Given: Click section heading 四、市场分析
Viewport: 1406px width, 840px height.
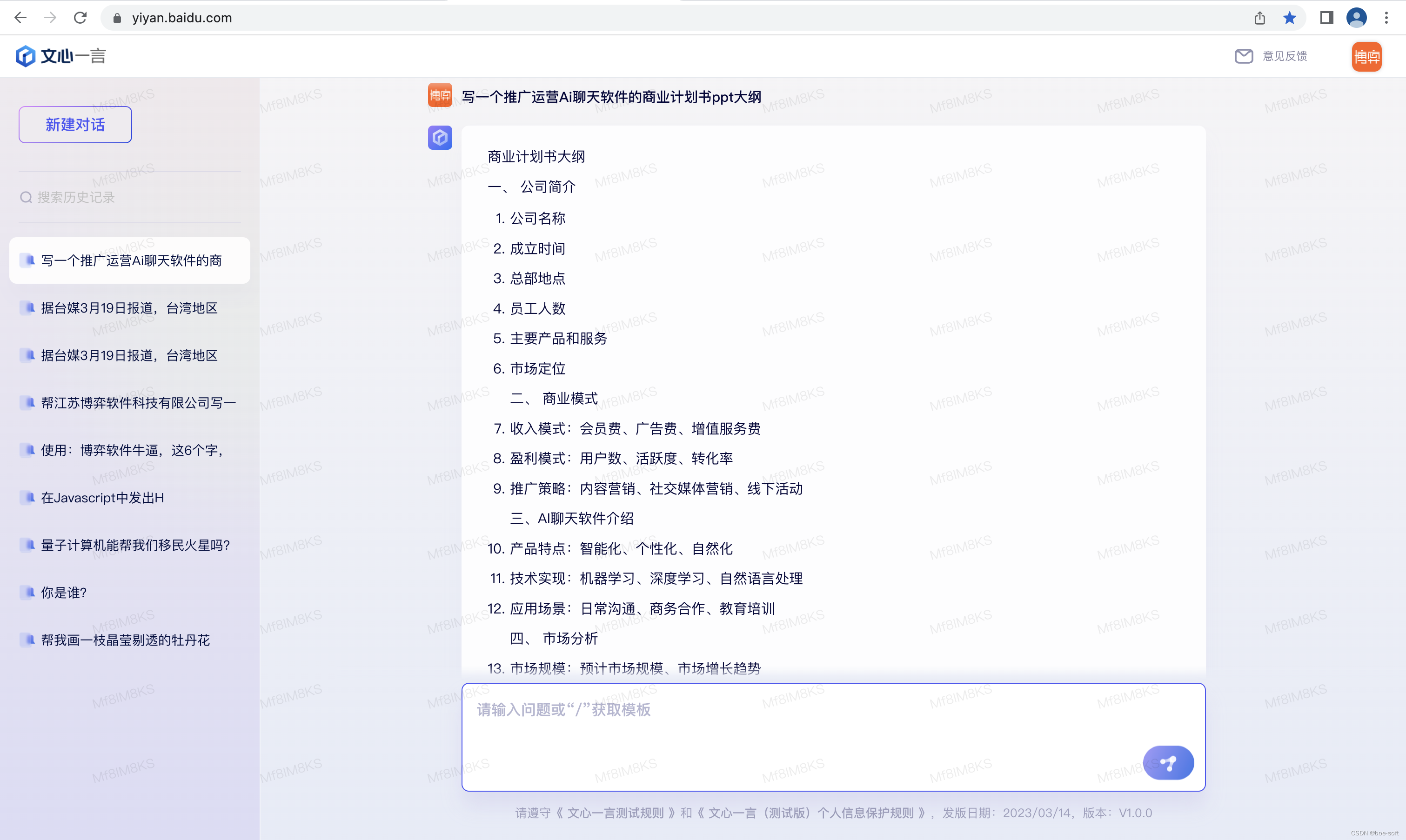Looking at the screenshot, I should point(554,638).
